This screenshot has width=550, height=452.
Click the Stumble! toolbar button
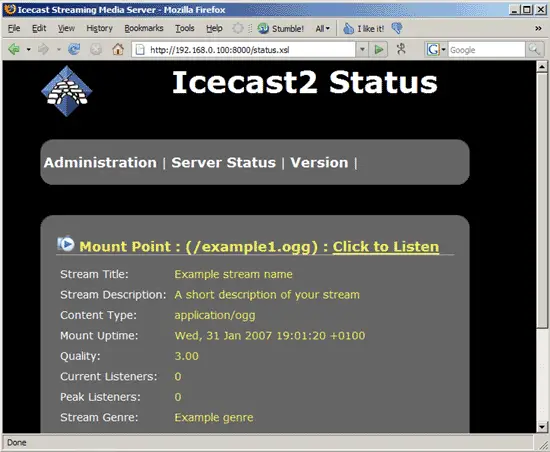click(x=281, y=28)
